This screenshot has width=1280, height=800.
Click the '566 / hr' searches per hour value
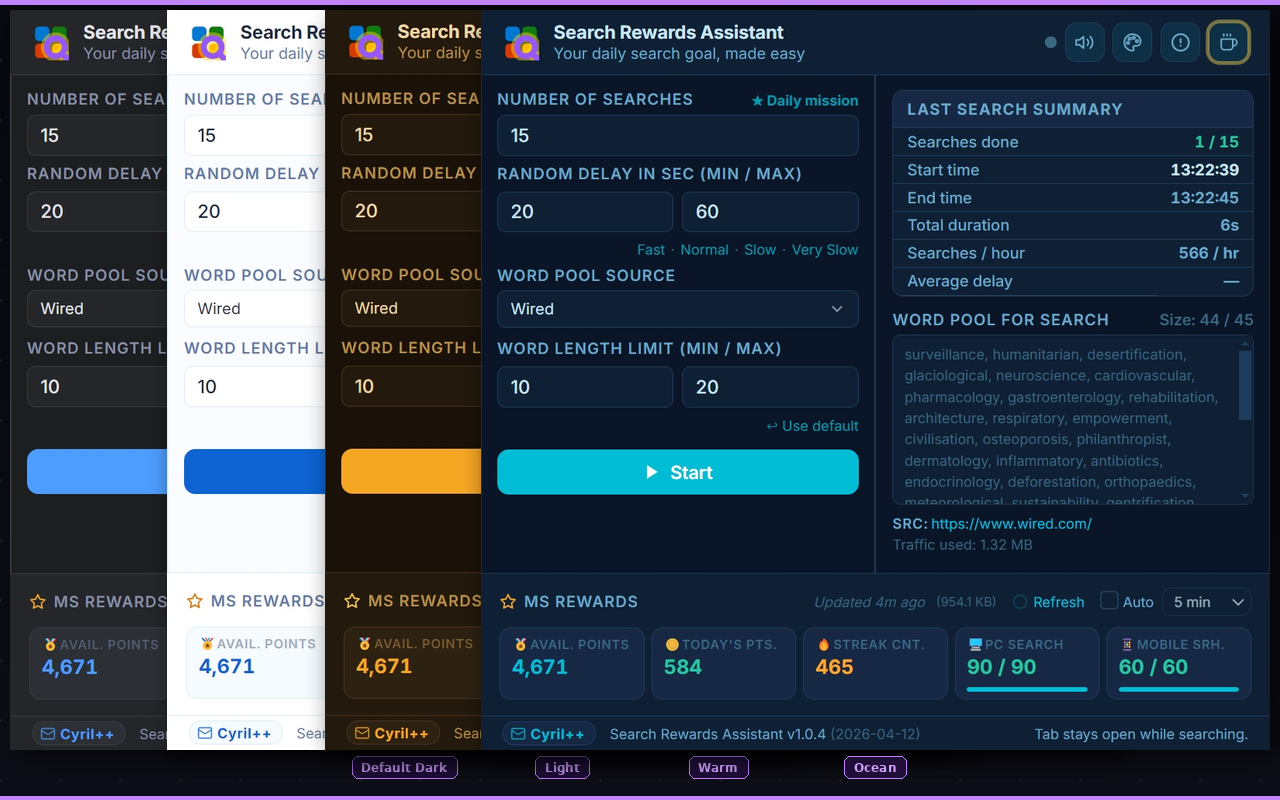point(1209,253)
